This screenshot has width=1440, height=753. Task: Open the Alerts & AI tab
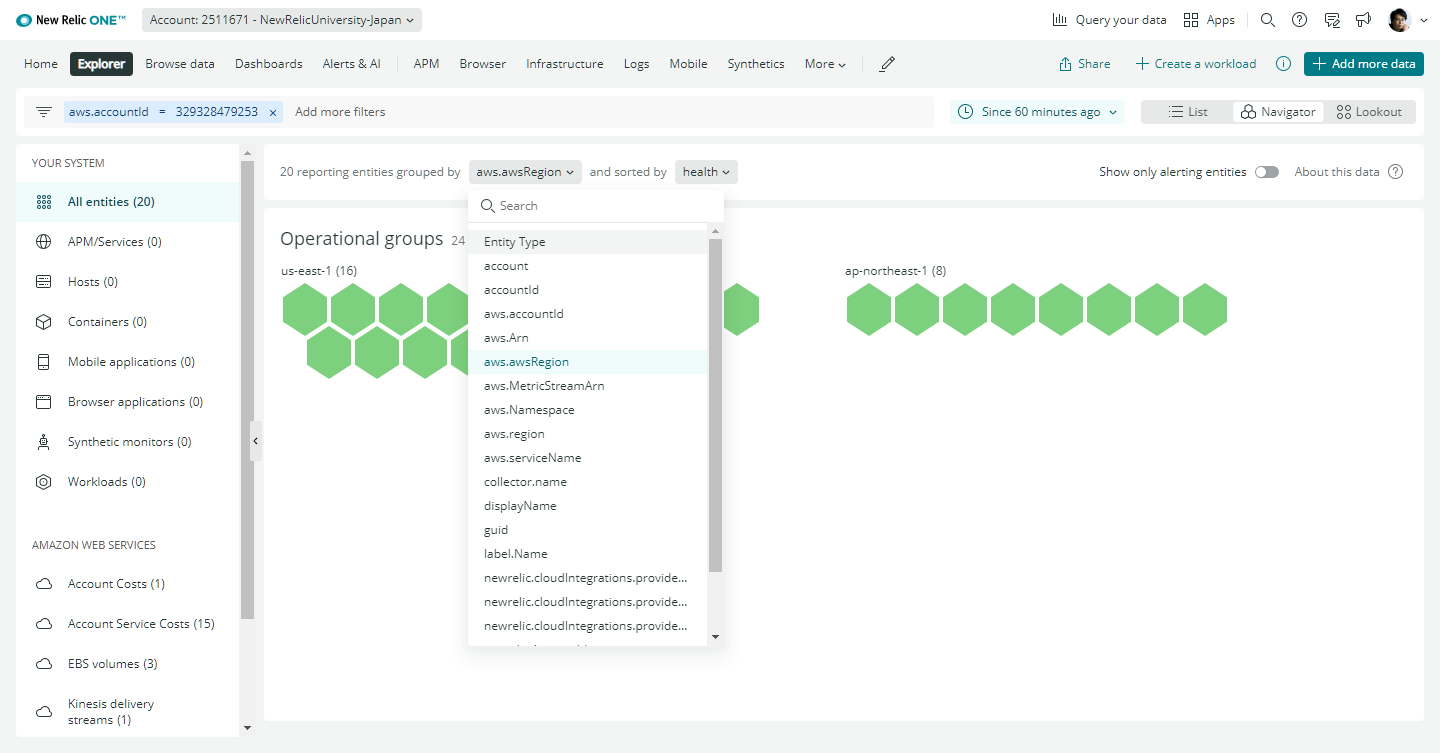(352, 64)
